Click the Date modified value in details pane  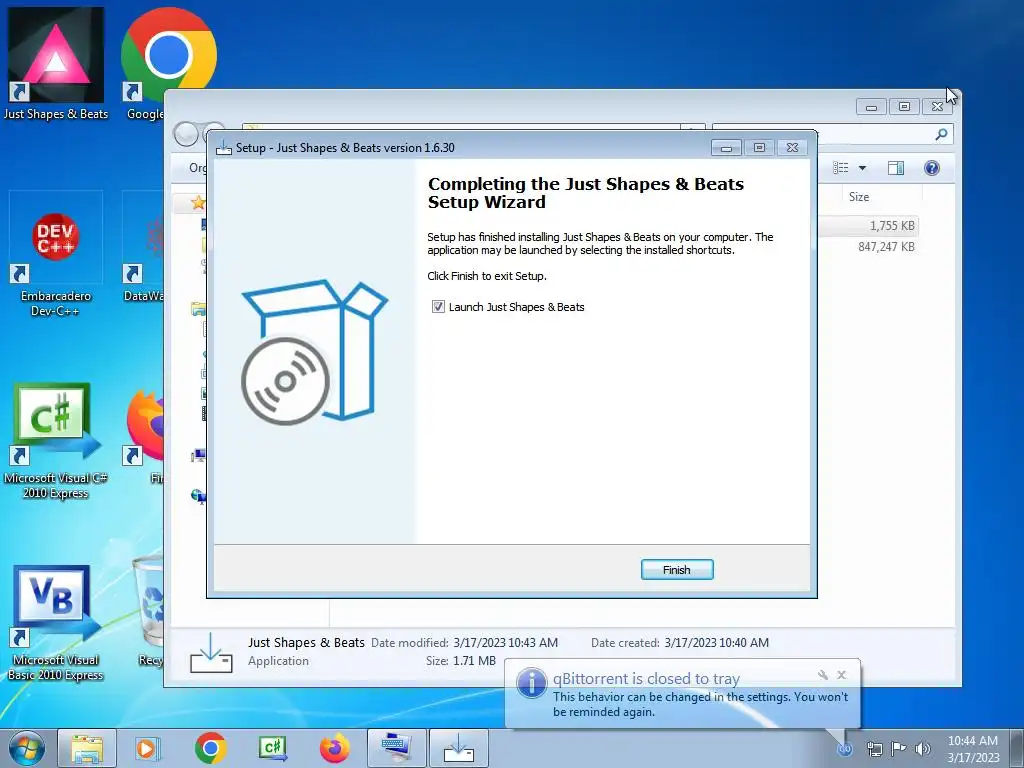click(x=505, y=643)
